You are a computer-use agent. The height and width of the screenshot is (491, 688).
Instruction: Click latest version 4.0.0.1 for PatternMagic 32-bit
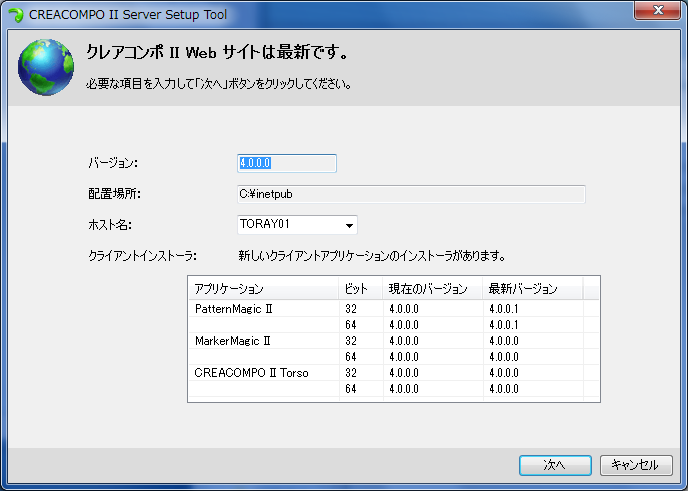[504, 309]
